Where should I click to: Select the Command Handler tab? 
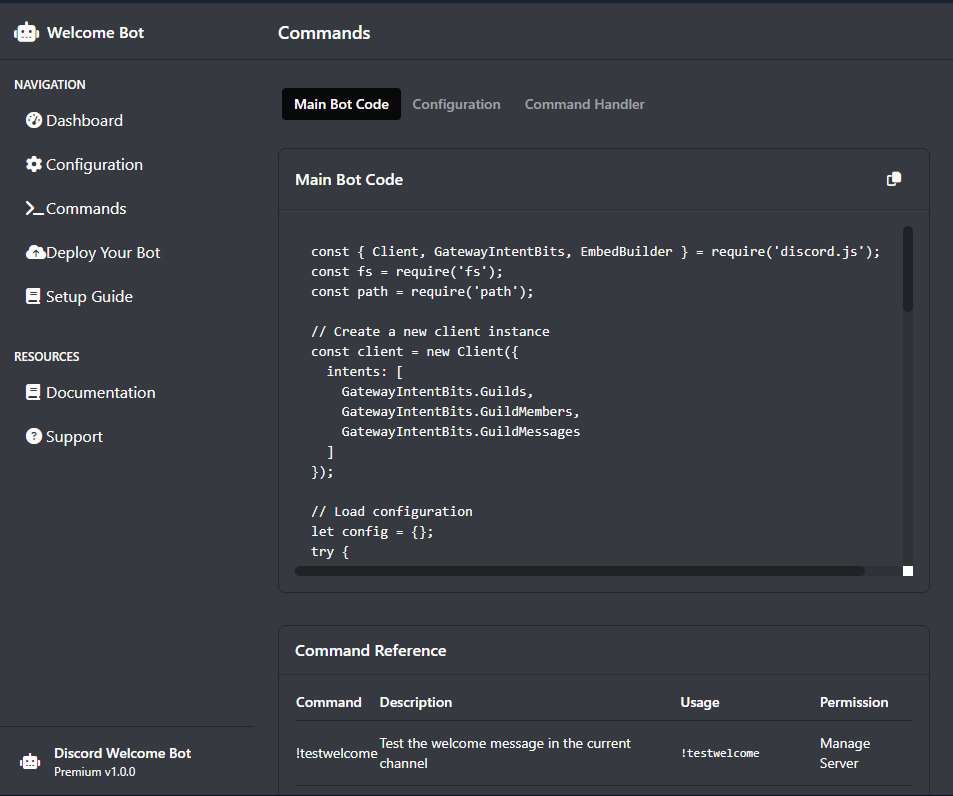[x=584, y=104]
